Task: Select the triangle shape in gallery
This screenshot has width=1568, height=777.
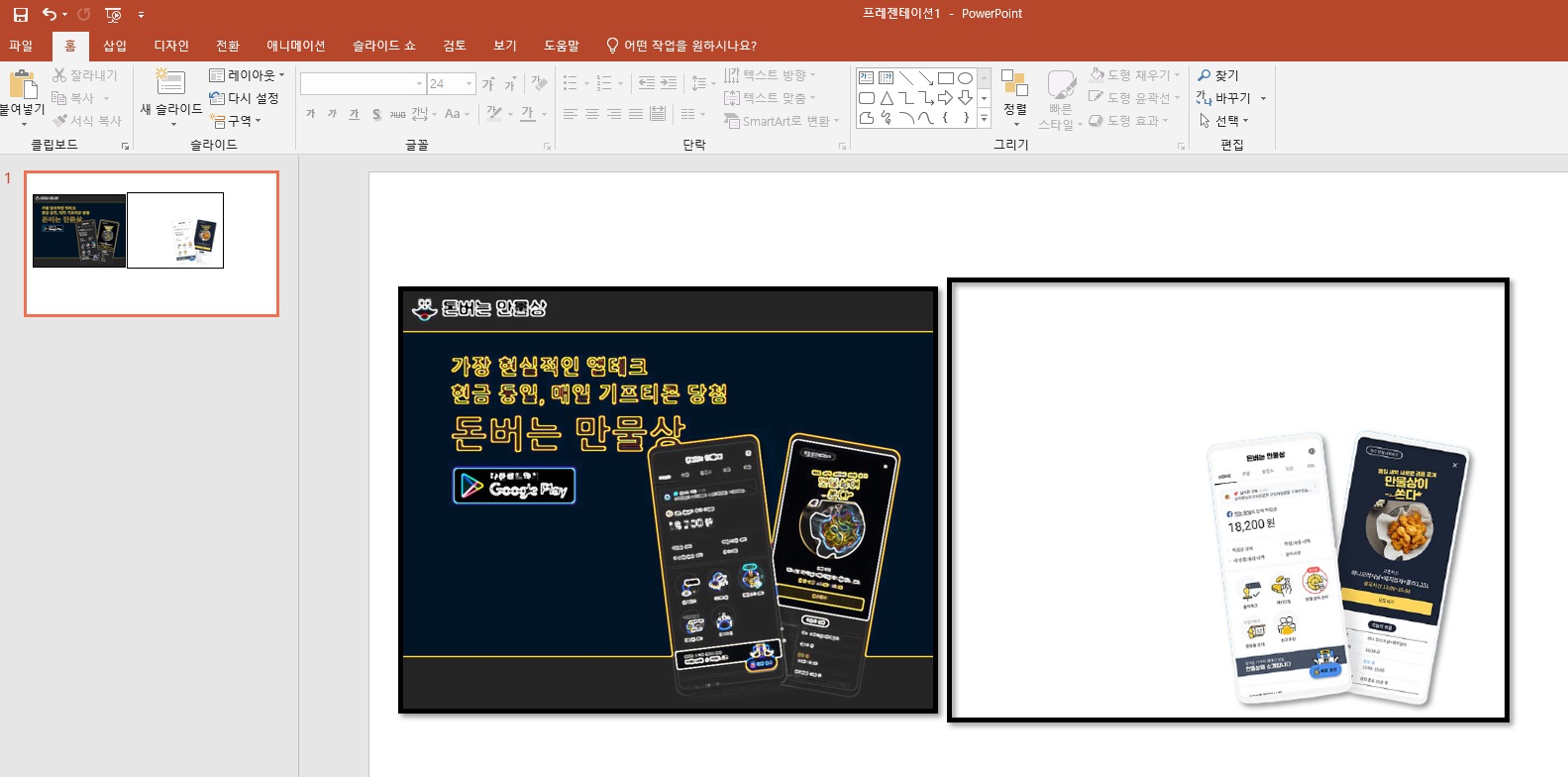Action: pyautogui.click(x=887, y=97)
